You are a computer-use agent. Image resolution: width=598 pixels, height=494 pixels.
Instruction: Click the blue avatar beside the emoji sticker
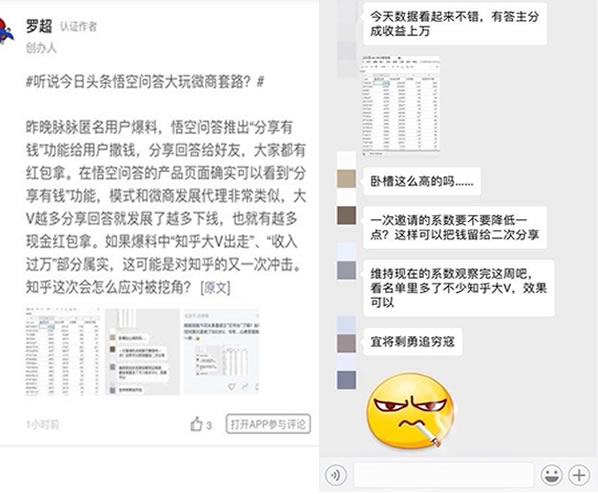click(346, 380)
